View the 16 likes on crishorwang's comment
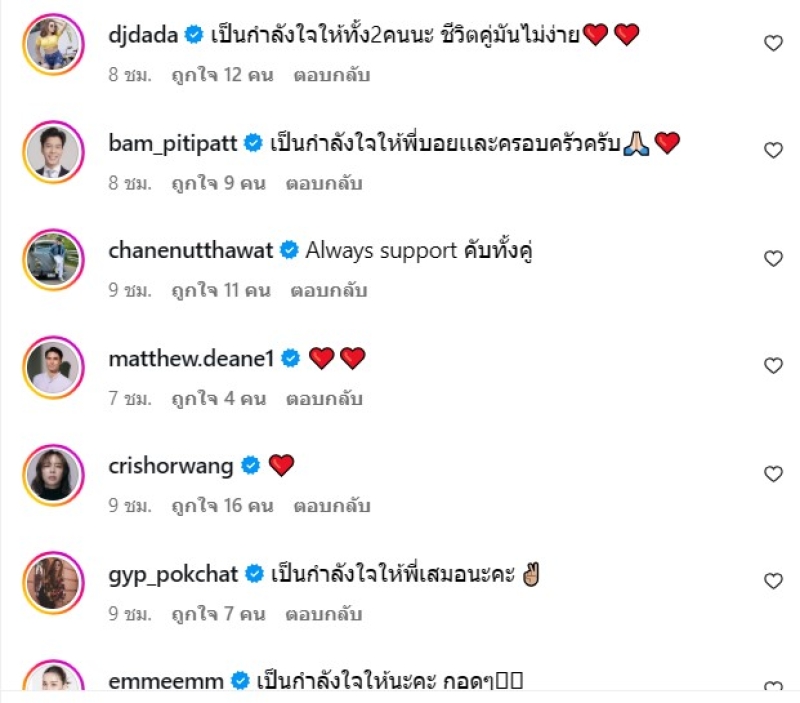The image size is (800, 703). coord(222,506)
